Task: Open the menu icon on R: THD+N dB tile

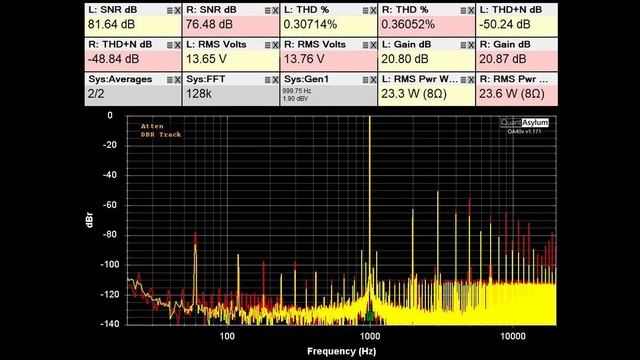Action: pyautogui.click(x=170, y=46)
